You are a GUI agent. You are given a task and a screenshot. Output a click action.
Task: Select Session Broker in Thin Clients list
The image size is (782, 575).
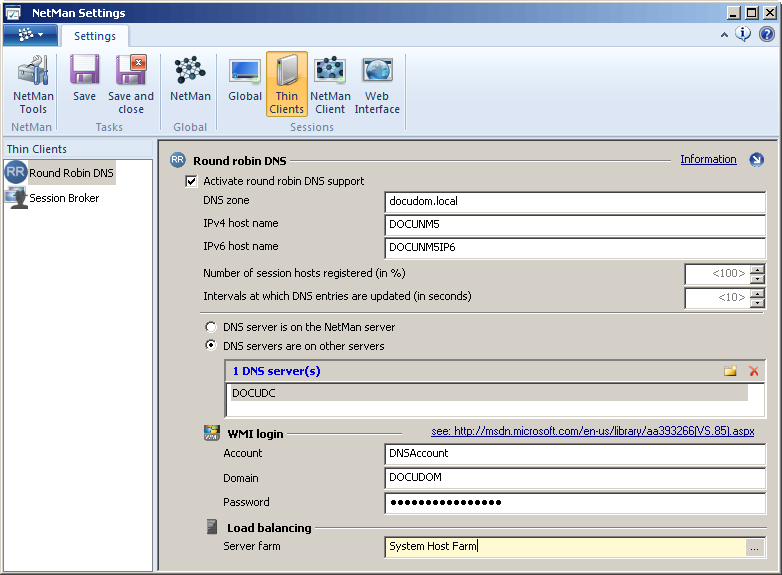63,198
